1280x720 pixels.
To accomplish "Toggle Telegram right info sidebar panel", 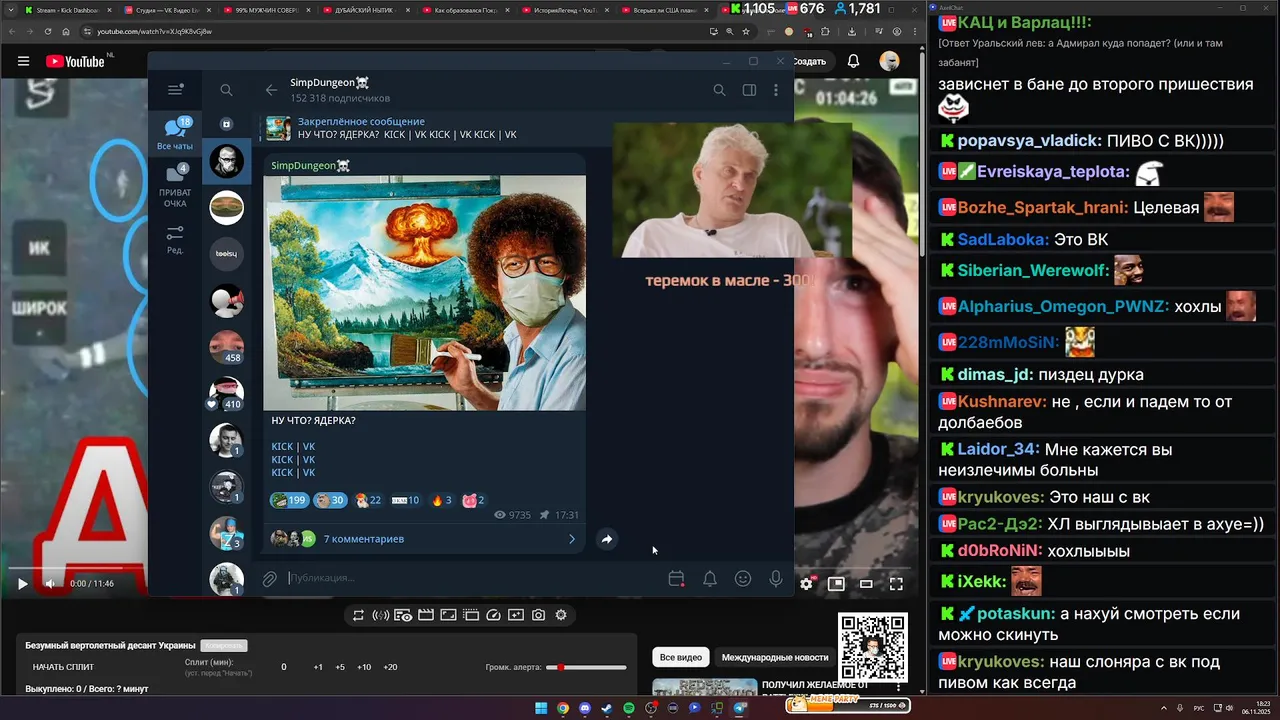I will [749, 90].
